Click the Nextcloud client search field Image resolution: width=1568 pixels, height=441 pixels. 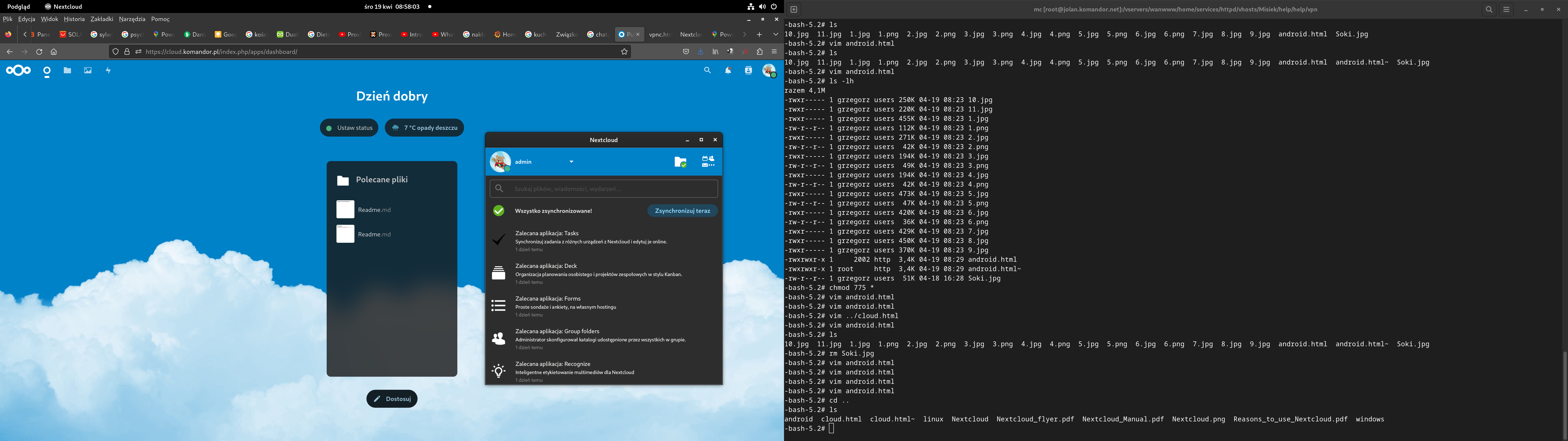(604, 189)
